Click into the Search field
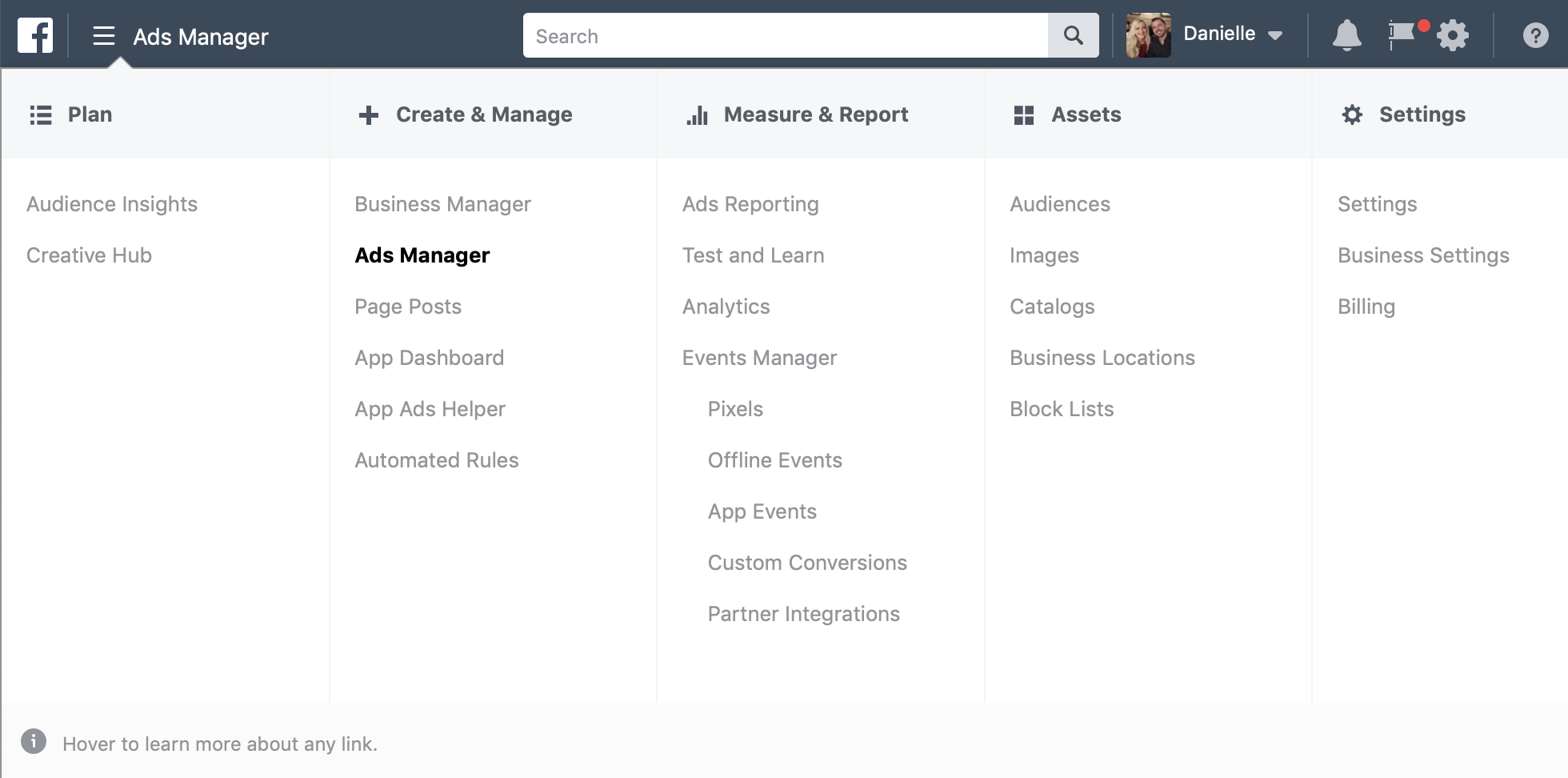The image size is (1568, 778). [784, 35]
